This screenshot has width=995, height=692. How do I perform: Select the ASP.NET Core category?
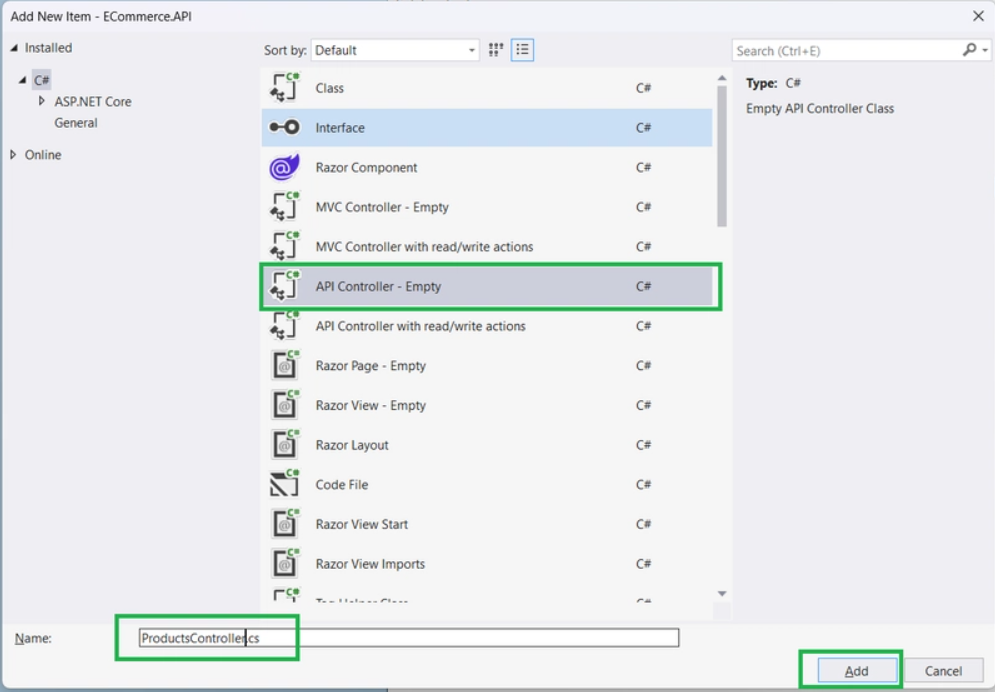93,101
